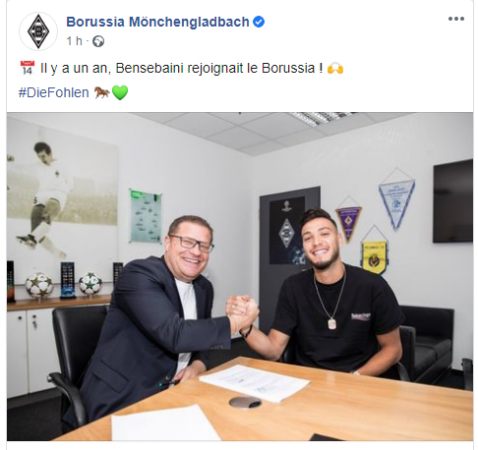Open Borussia Mönchengladbach profile picture

38,32
